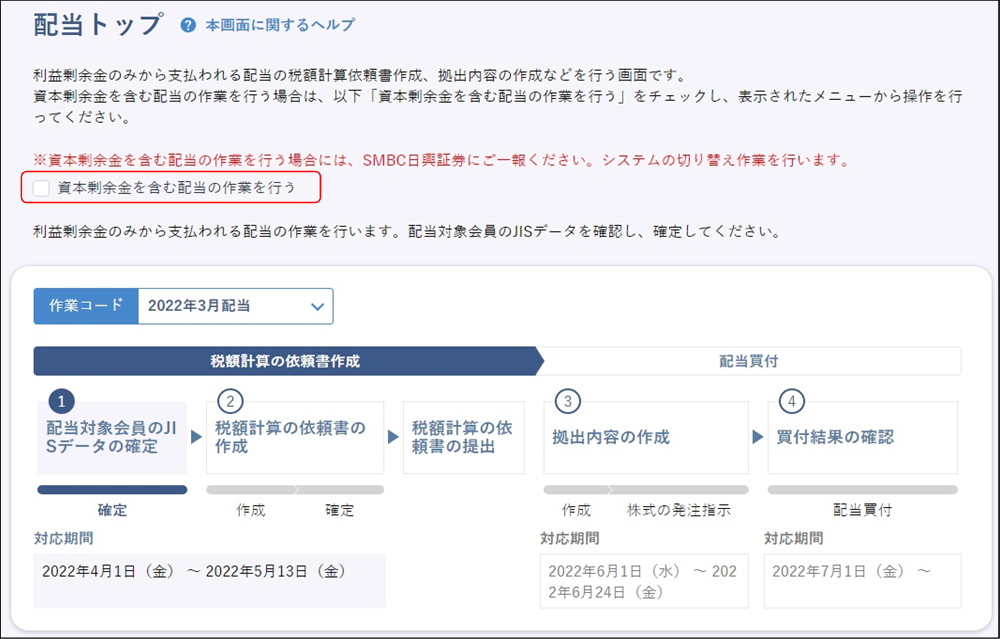Enable 資本剰余金を含む配当の作業を行う checkbox
Screen dimensions: 1000x639
click(x=41, y=187)
